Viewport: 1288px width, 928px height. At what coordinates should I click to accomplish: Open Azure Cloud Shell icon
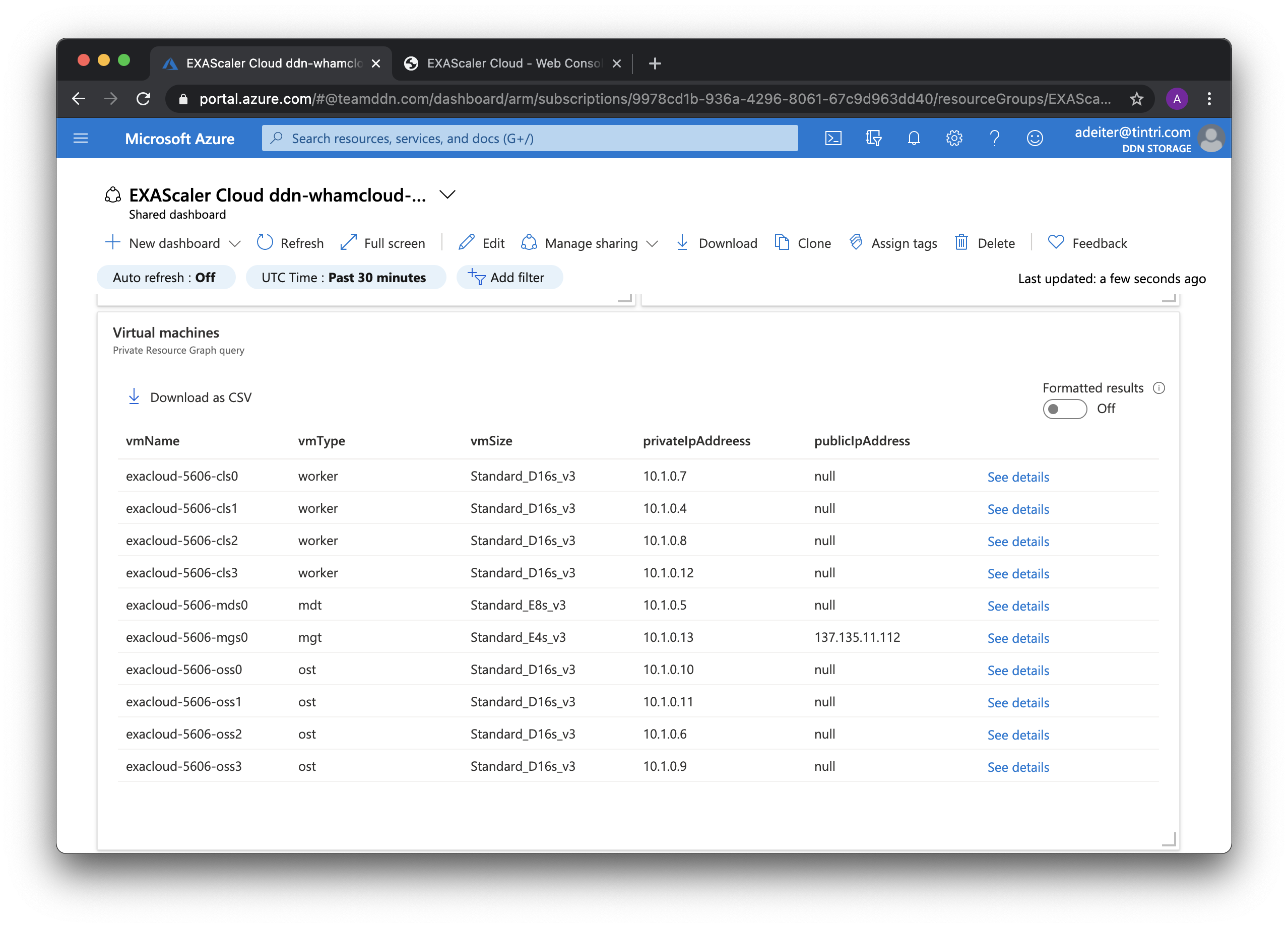(833, 138)
